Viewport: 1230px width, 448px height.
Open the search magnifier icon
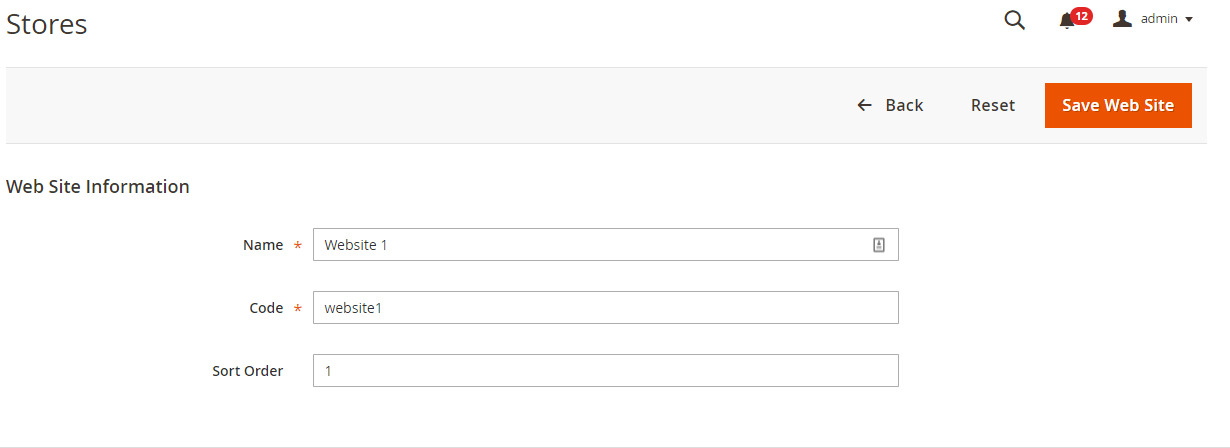coord(1014,20)
